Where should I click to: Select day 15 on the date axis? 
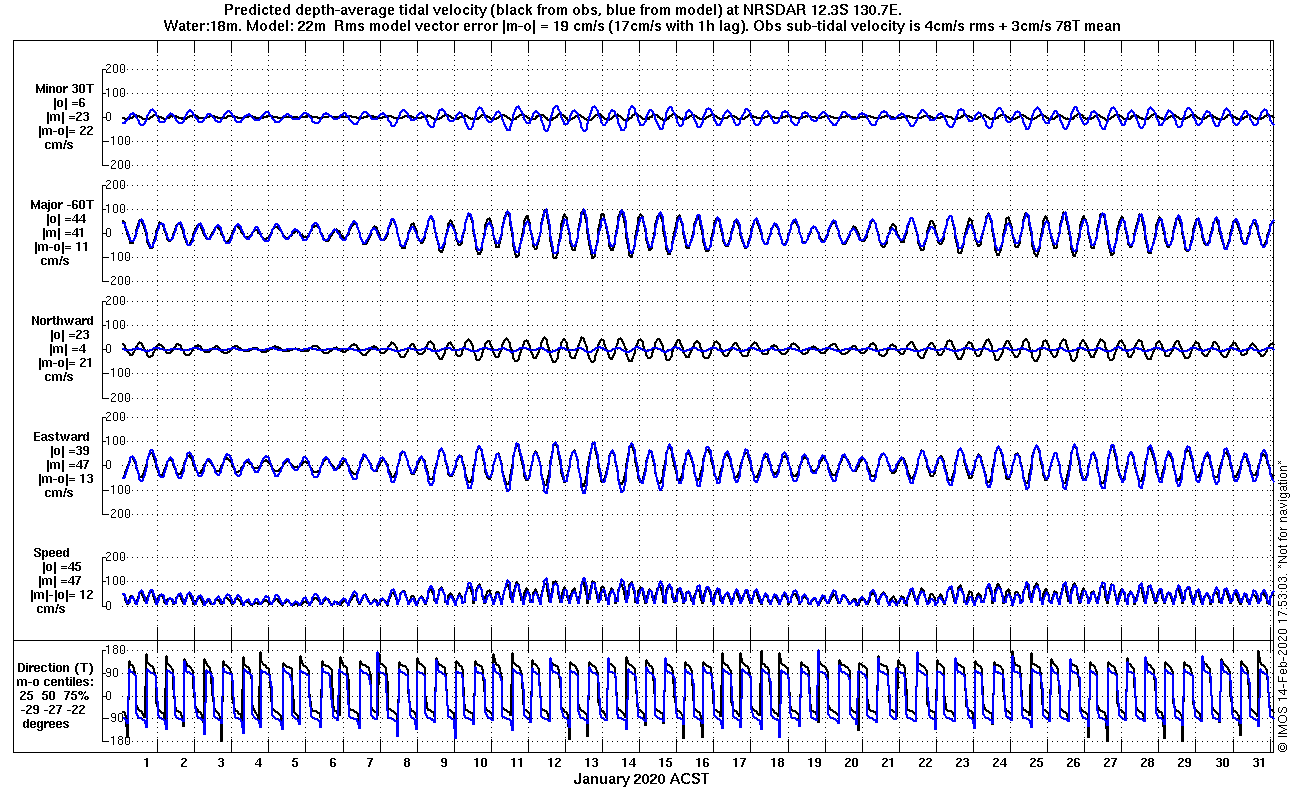coord(665,762)
